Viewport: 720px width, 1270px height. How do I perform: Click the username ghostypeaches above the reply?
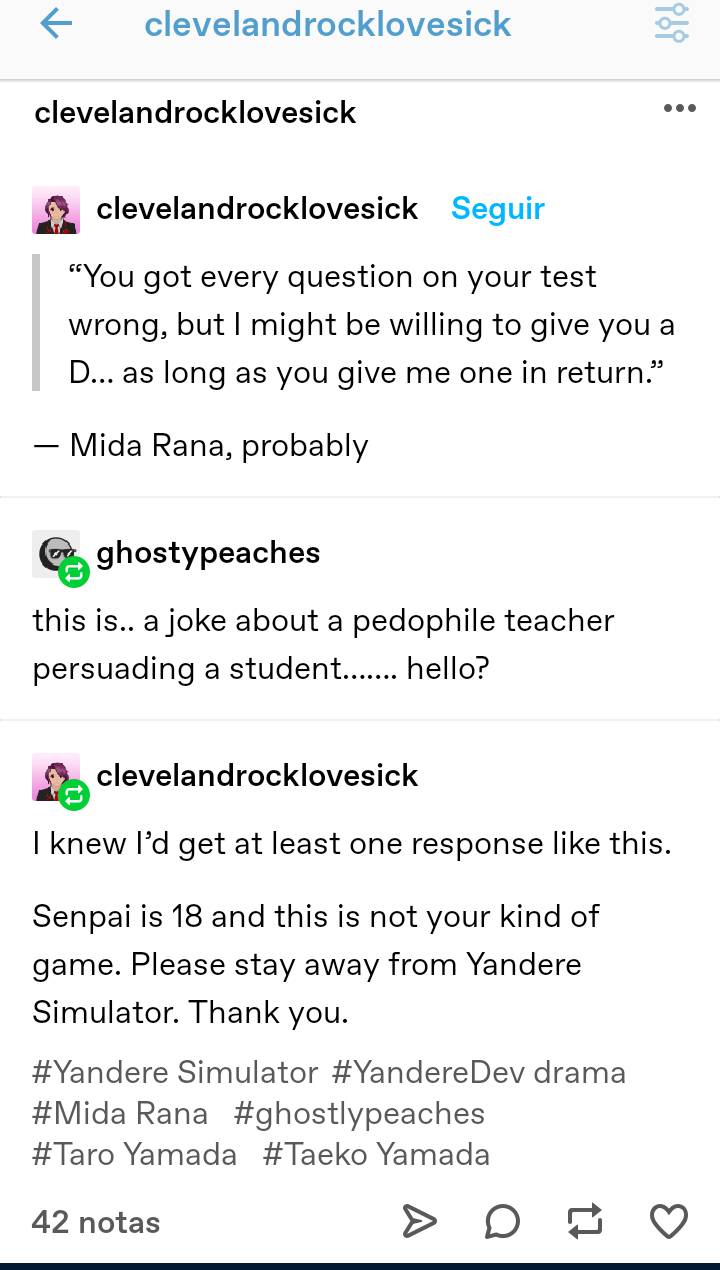click(x=208, y=552)
